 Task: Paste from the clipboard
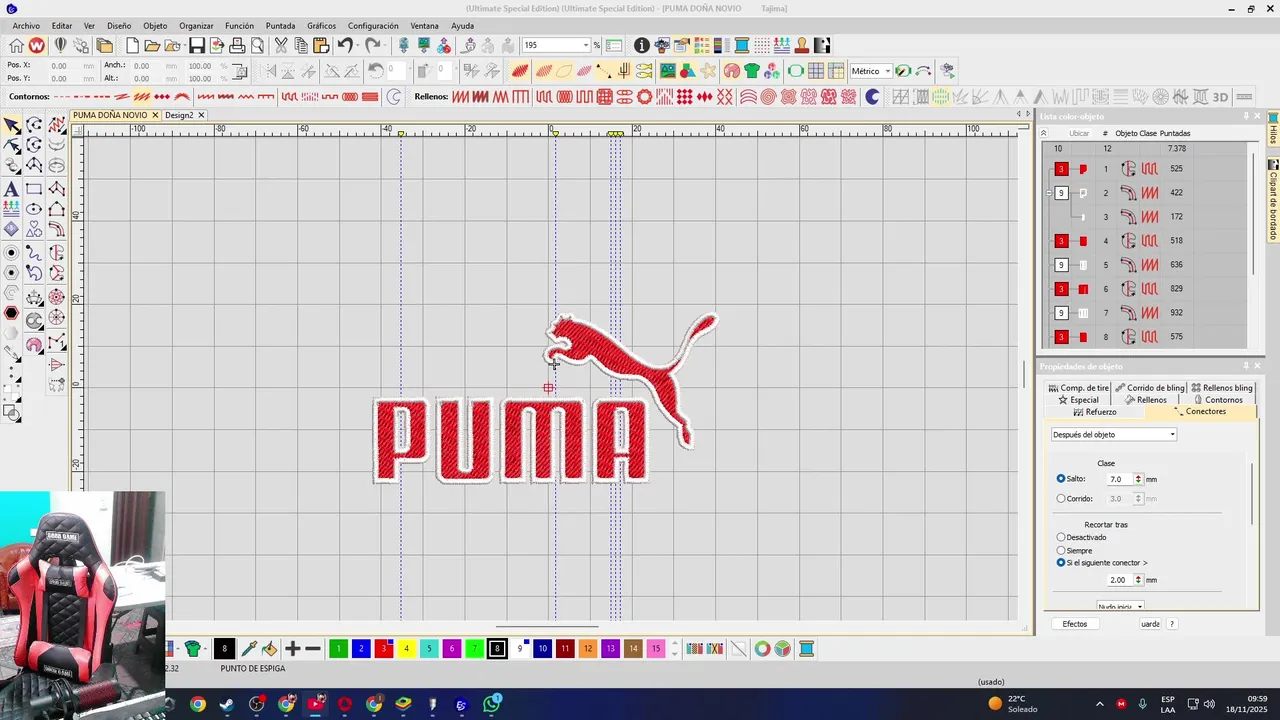pyautogui.click(x=321, y=45)
